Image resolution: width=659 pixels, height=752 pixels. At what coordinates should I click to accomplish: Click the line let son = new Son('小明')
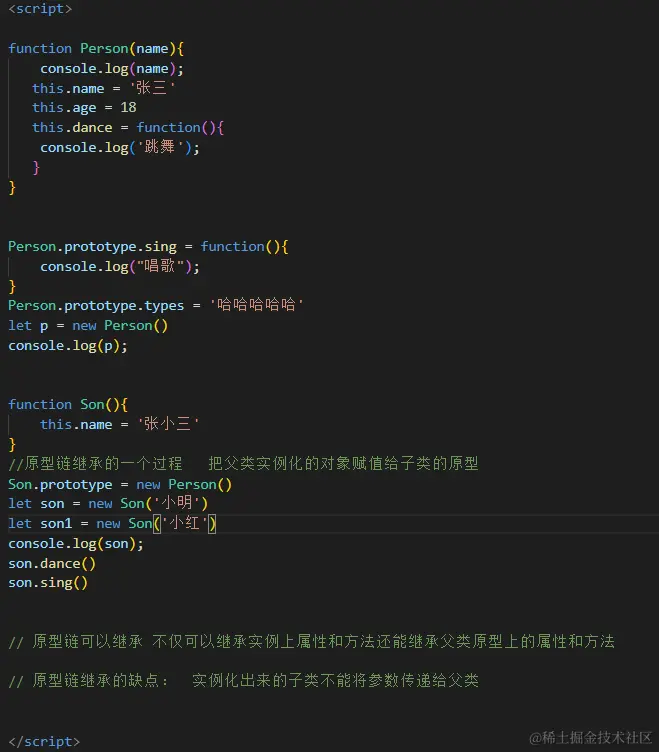(x=108, y=504)
